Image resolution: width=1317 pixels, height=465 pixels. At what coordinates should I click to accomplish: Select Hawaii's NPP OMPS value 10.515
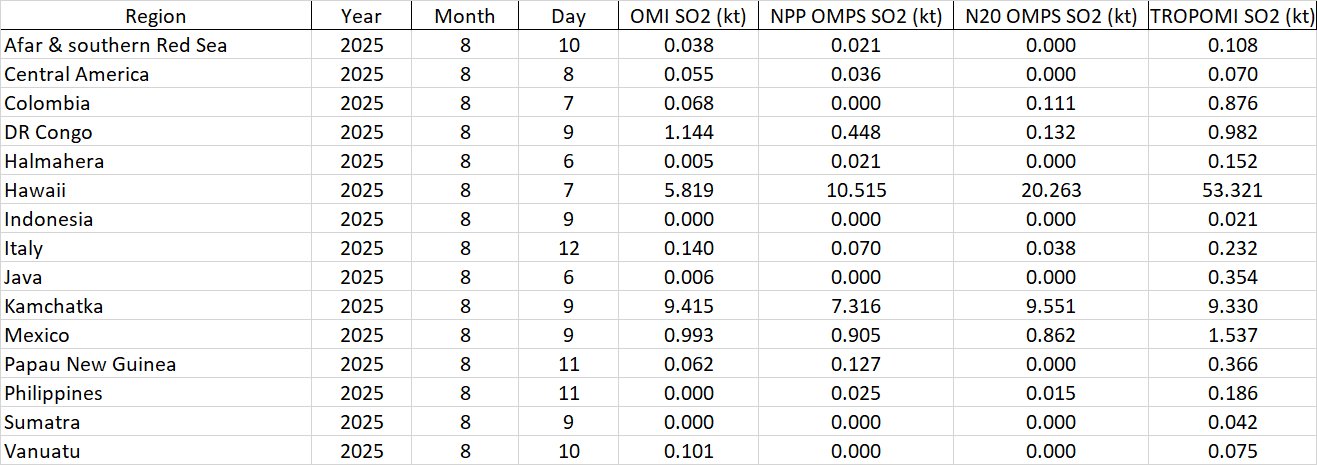coord(856,190)
